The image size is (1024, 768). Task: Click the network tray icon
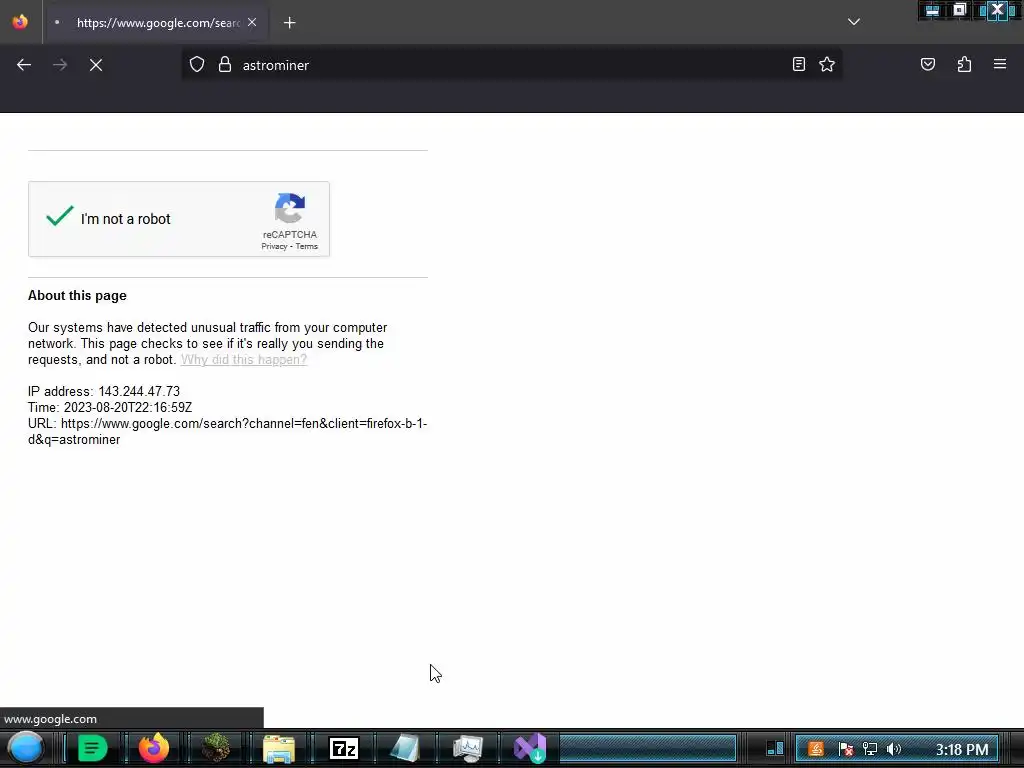click(870, 749)
